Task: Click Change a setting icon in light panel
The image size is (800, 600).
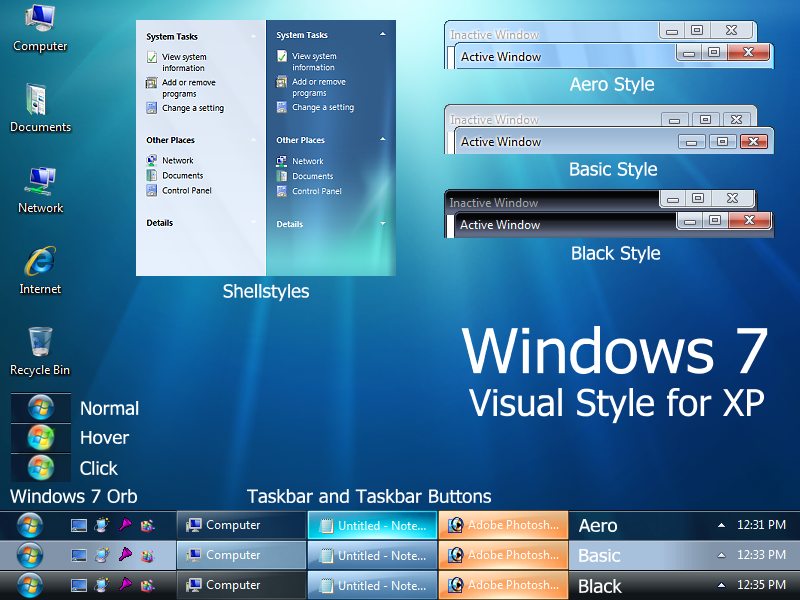Action: point(152,108)
